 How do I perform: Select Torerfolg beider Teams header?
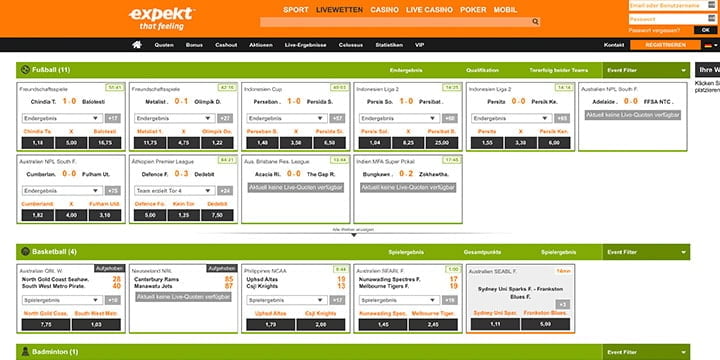[558, 70]
